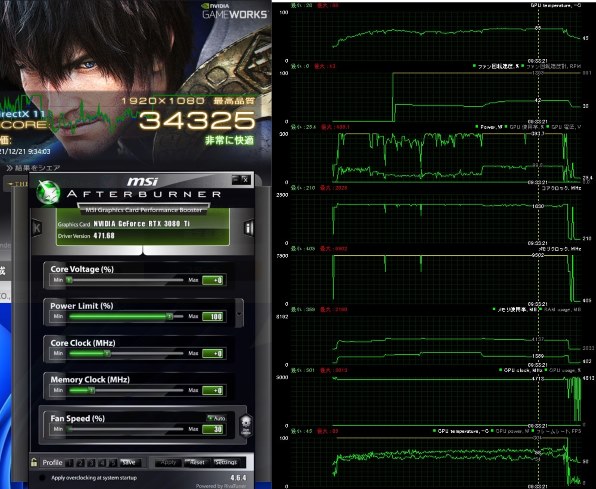Click the memory clock graph
Image resolution: width=596 pixels, height=489 pixels.
click(x=435, y=279)
